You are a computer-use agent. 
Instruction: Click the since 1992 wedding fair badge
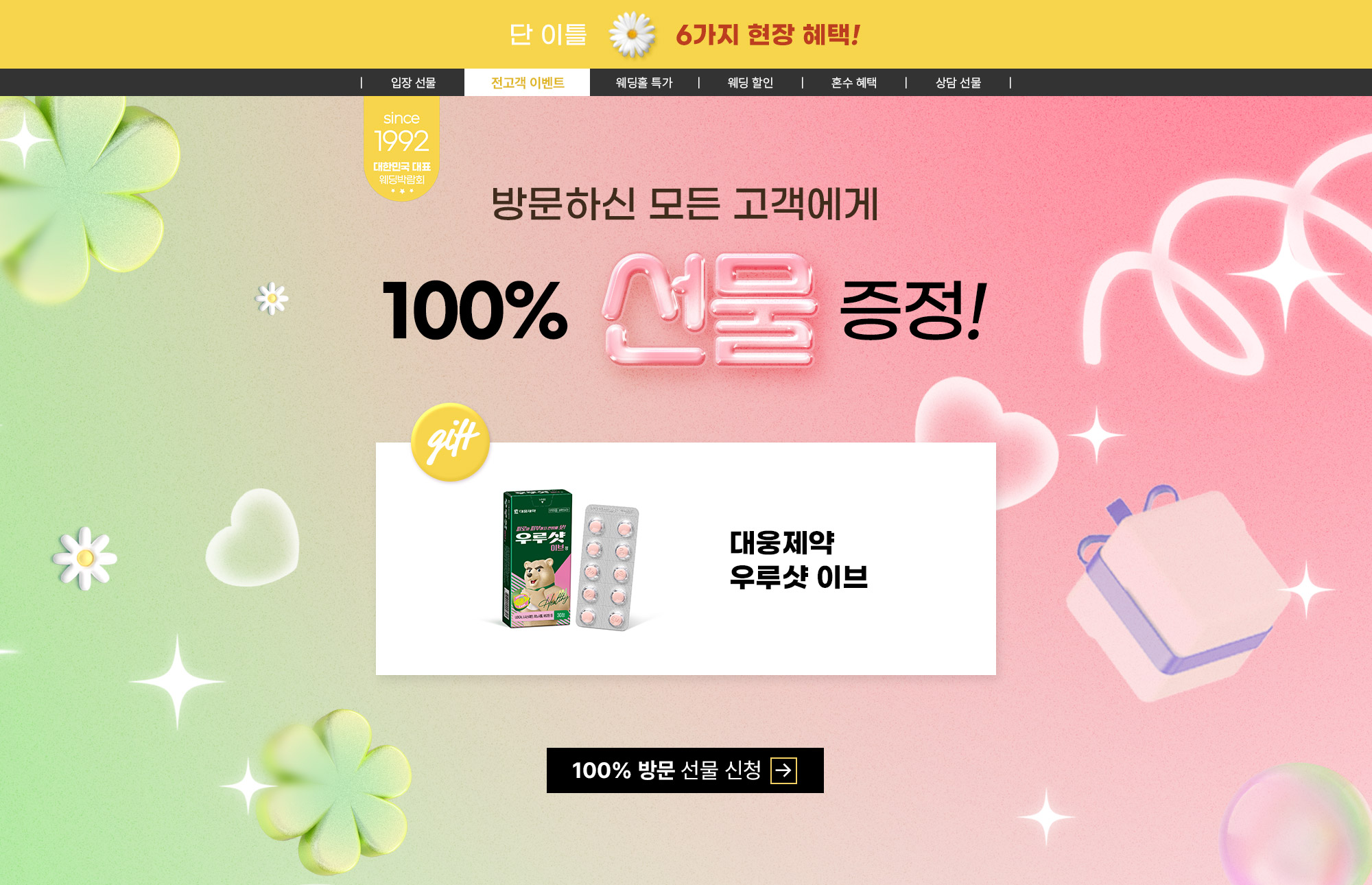401,148
